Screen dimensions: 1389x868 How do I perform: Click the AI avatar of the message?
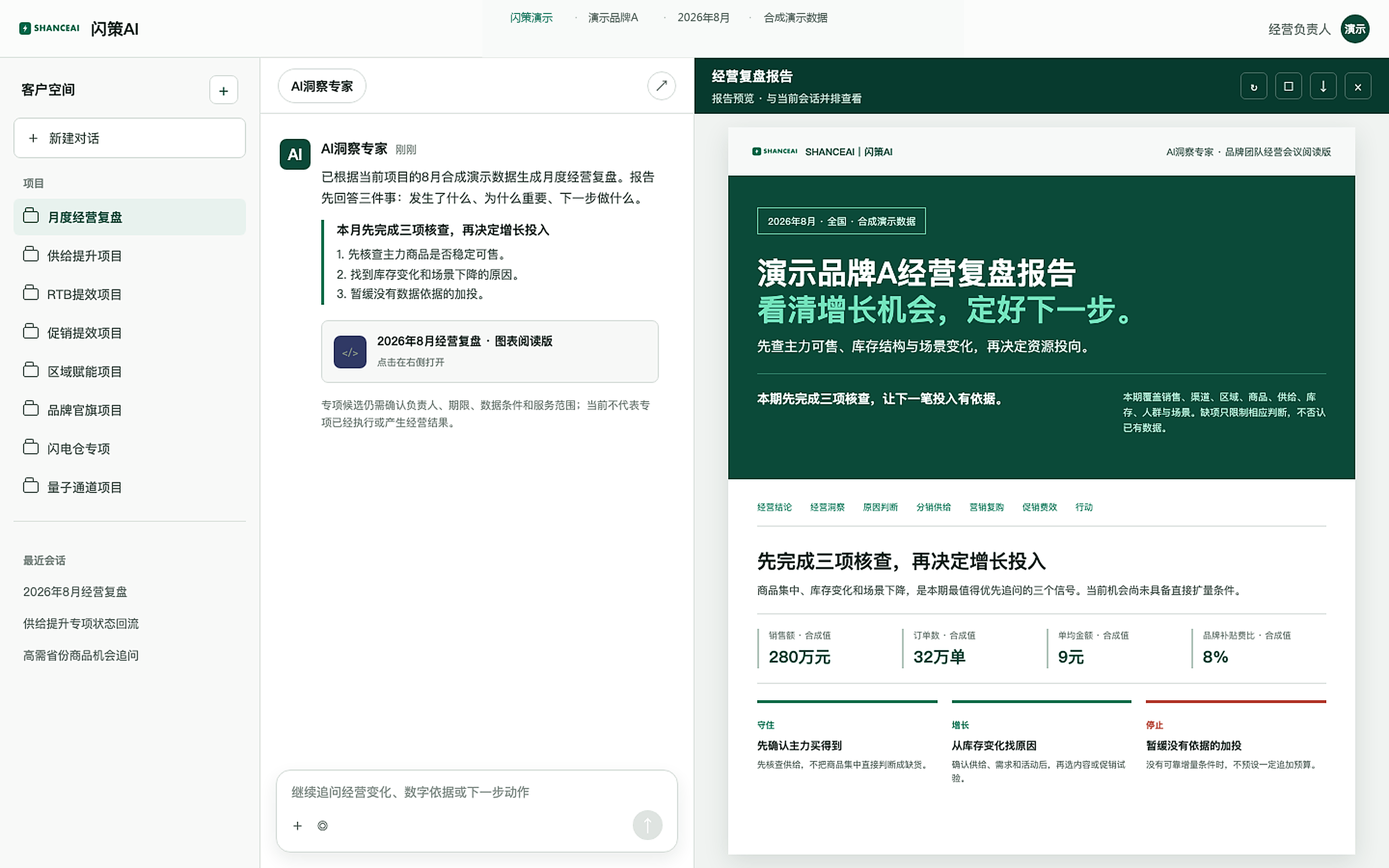[295, 154]
